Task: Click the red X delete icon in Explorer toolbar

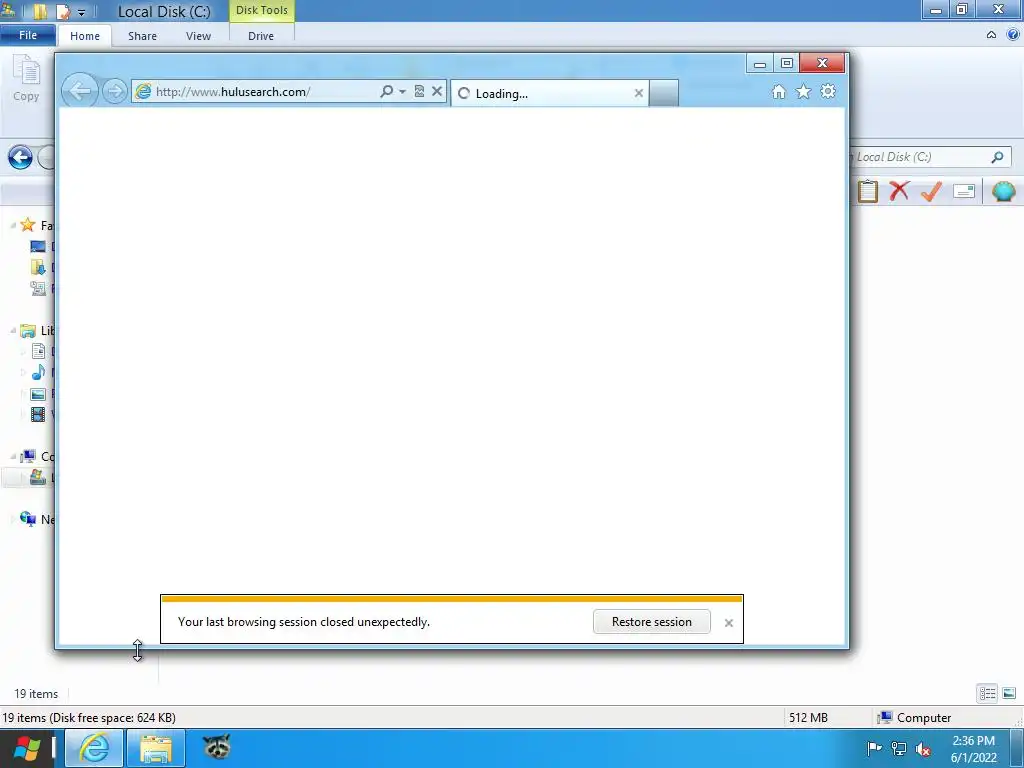Action: click(x=899, y=191)
